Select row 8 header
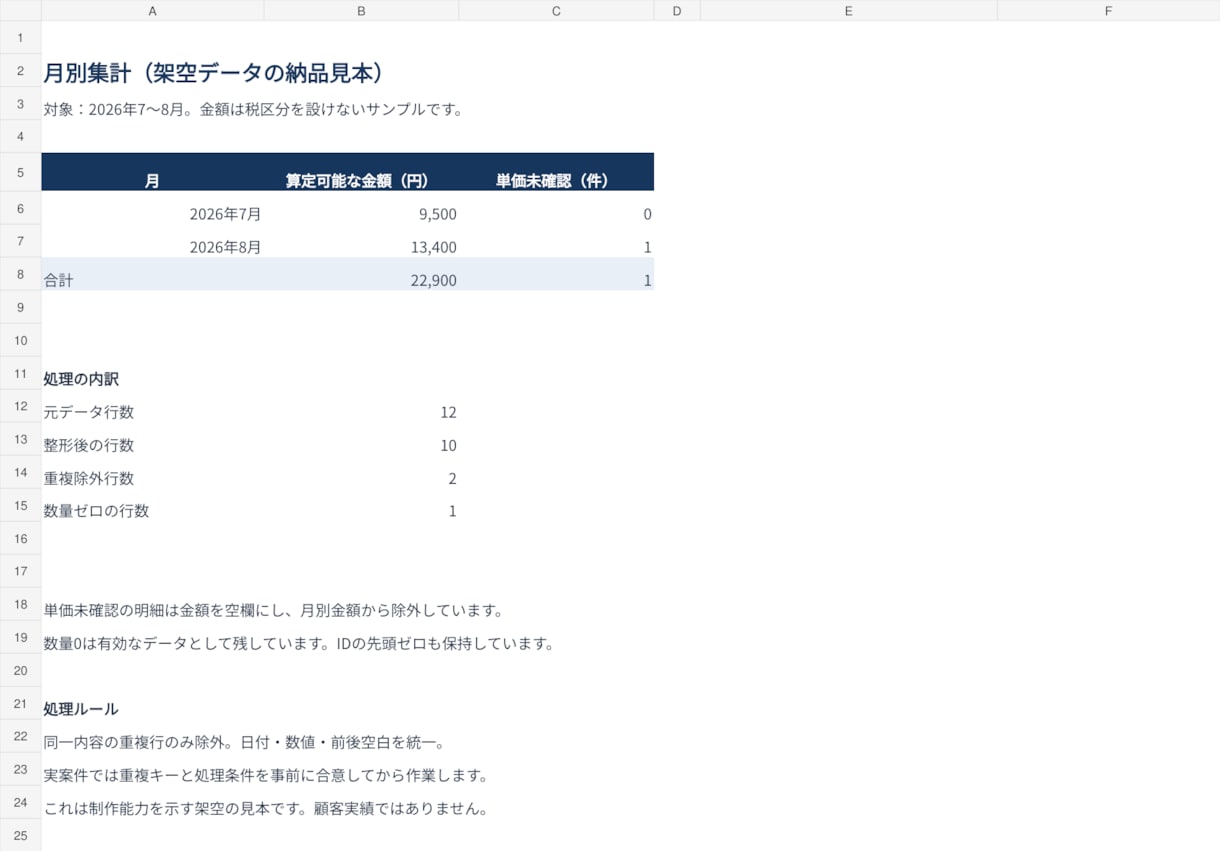 click(x=20, y=274)
